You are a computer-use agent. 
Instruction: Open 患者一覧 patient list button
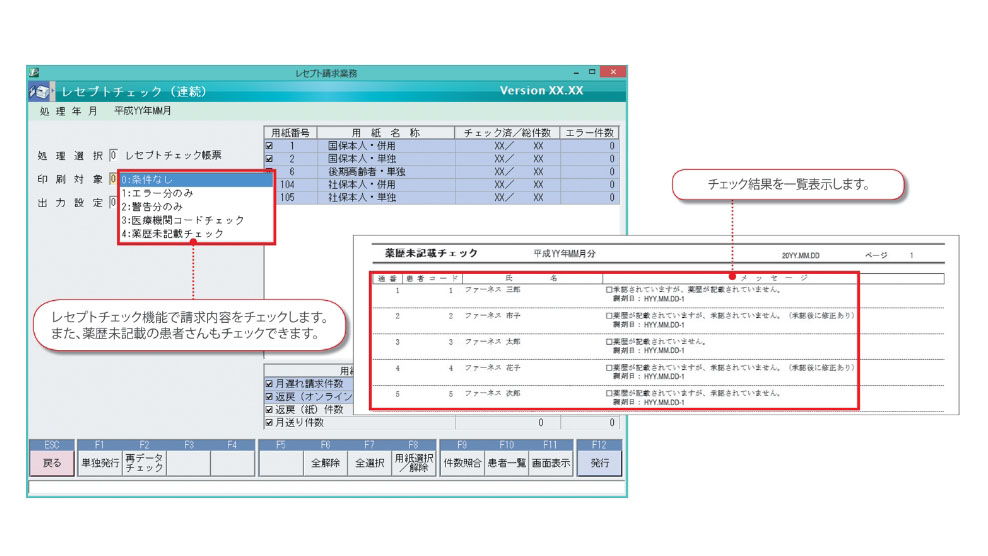507,463
